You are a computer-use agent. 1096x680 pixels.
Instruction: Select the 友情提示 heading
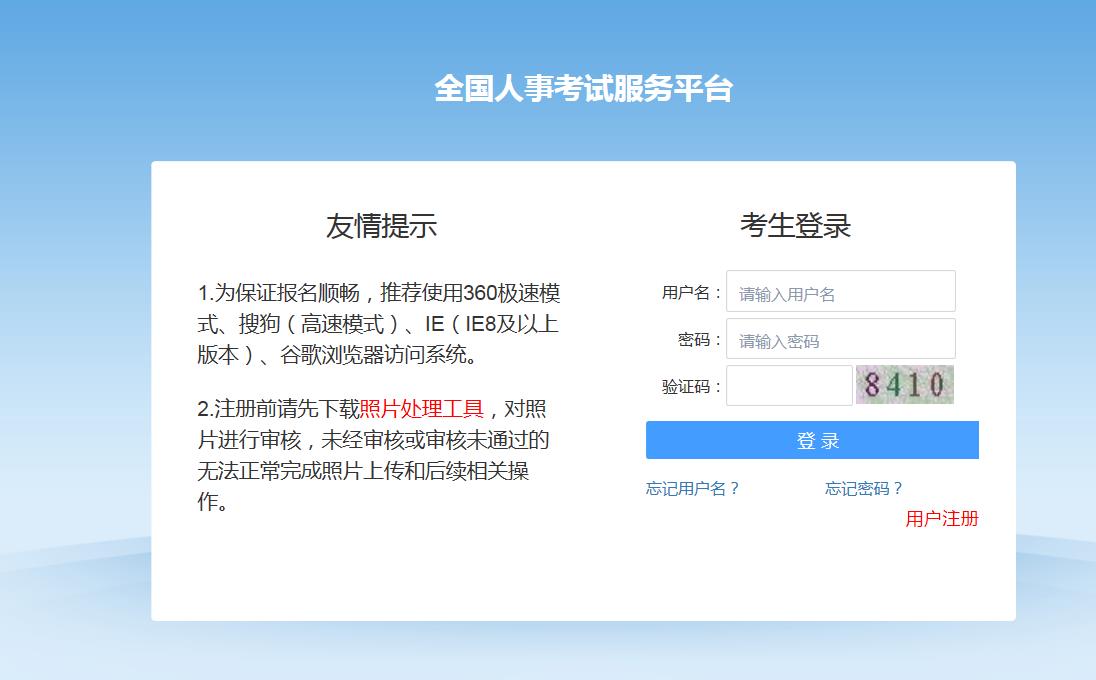(382, 226)
